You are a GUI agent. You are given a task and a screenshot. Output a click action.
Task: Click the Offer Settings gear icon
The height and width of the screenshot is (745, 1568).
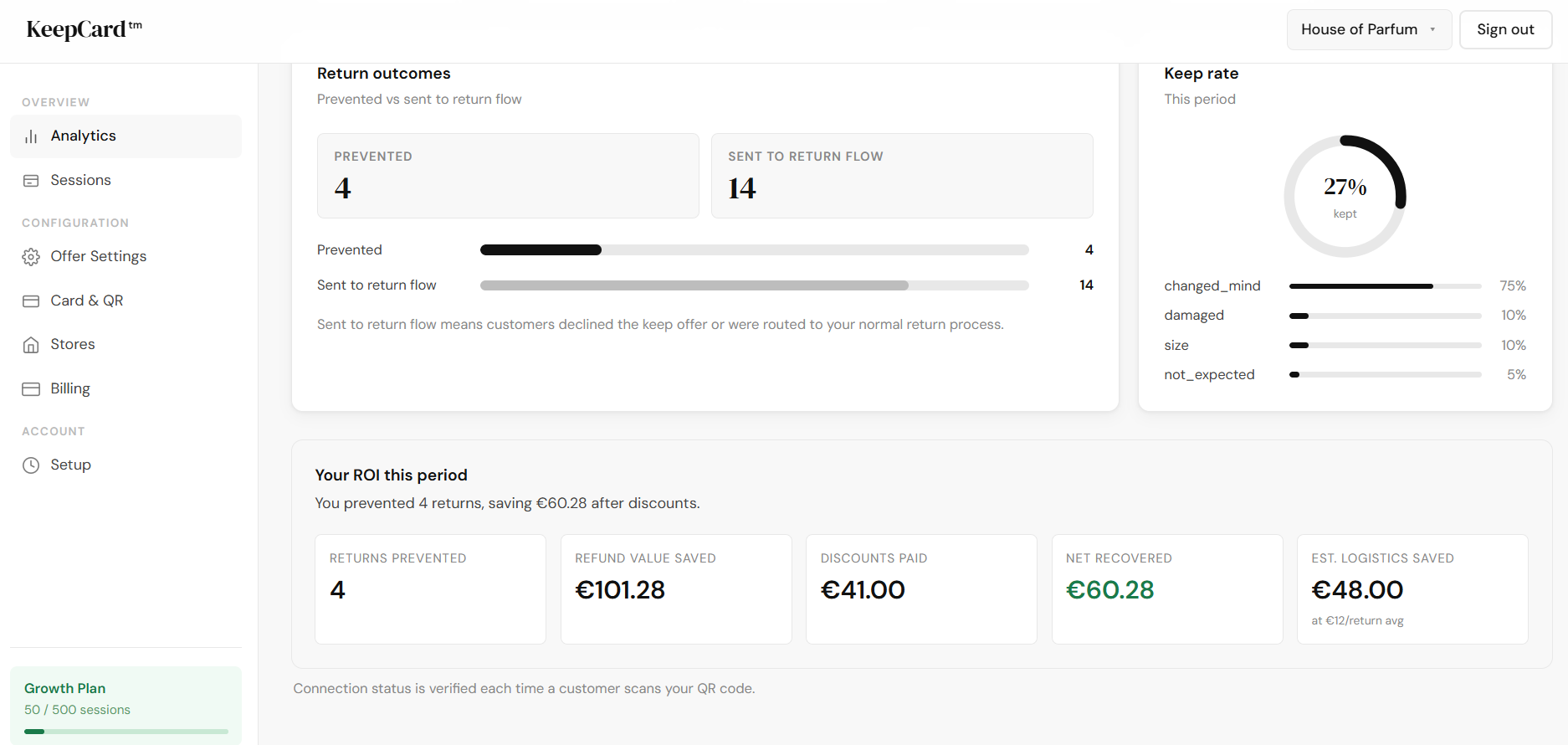click(x=31, y=257)
